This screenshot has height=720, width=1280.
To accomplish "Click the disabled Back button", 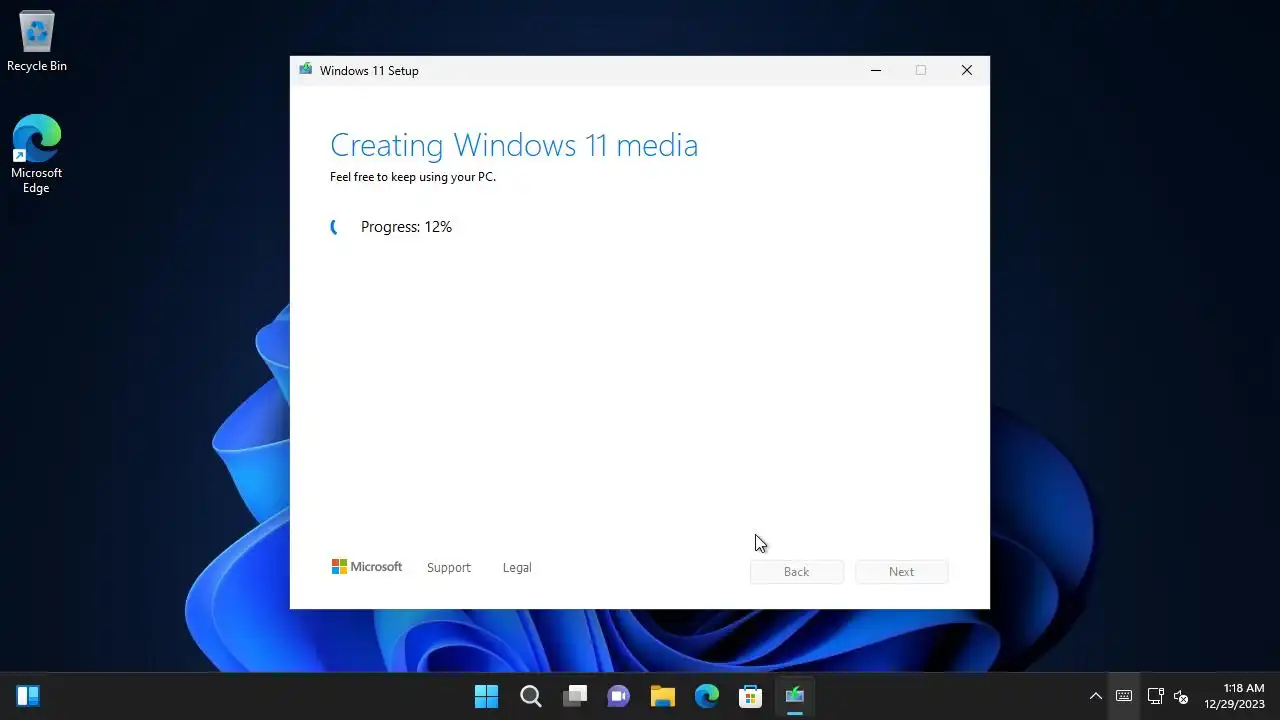I will [x=797, y=572].
